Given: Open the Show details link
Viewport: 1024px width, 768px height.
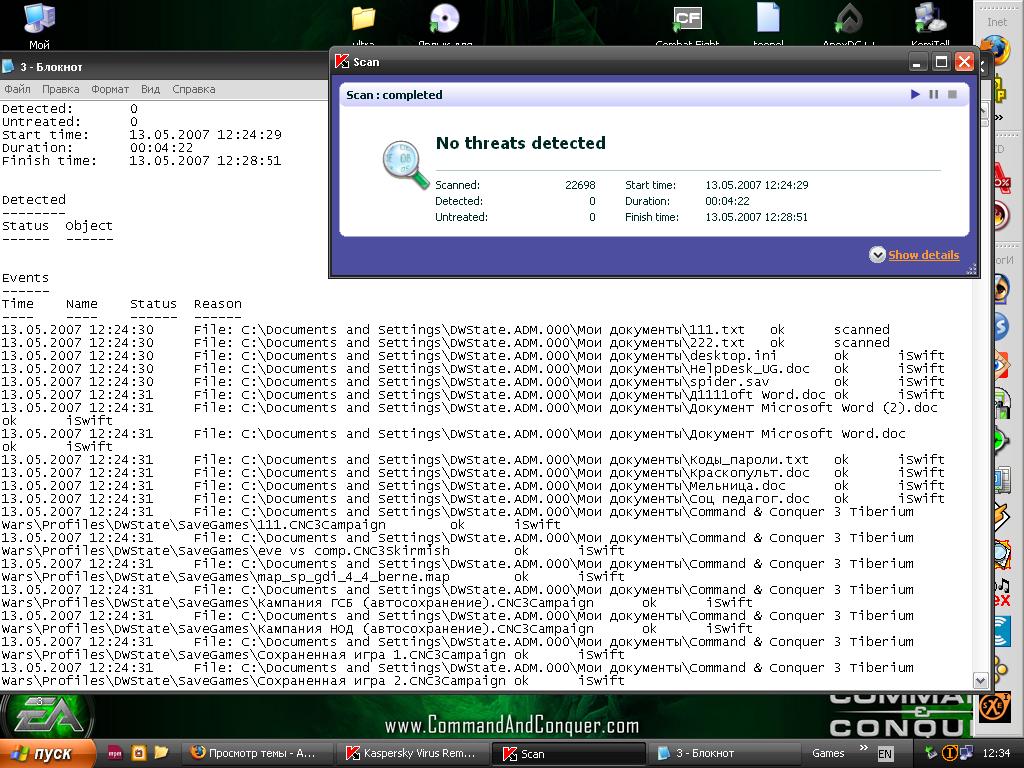Looking at the screenshot, I should [923, 255].
